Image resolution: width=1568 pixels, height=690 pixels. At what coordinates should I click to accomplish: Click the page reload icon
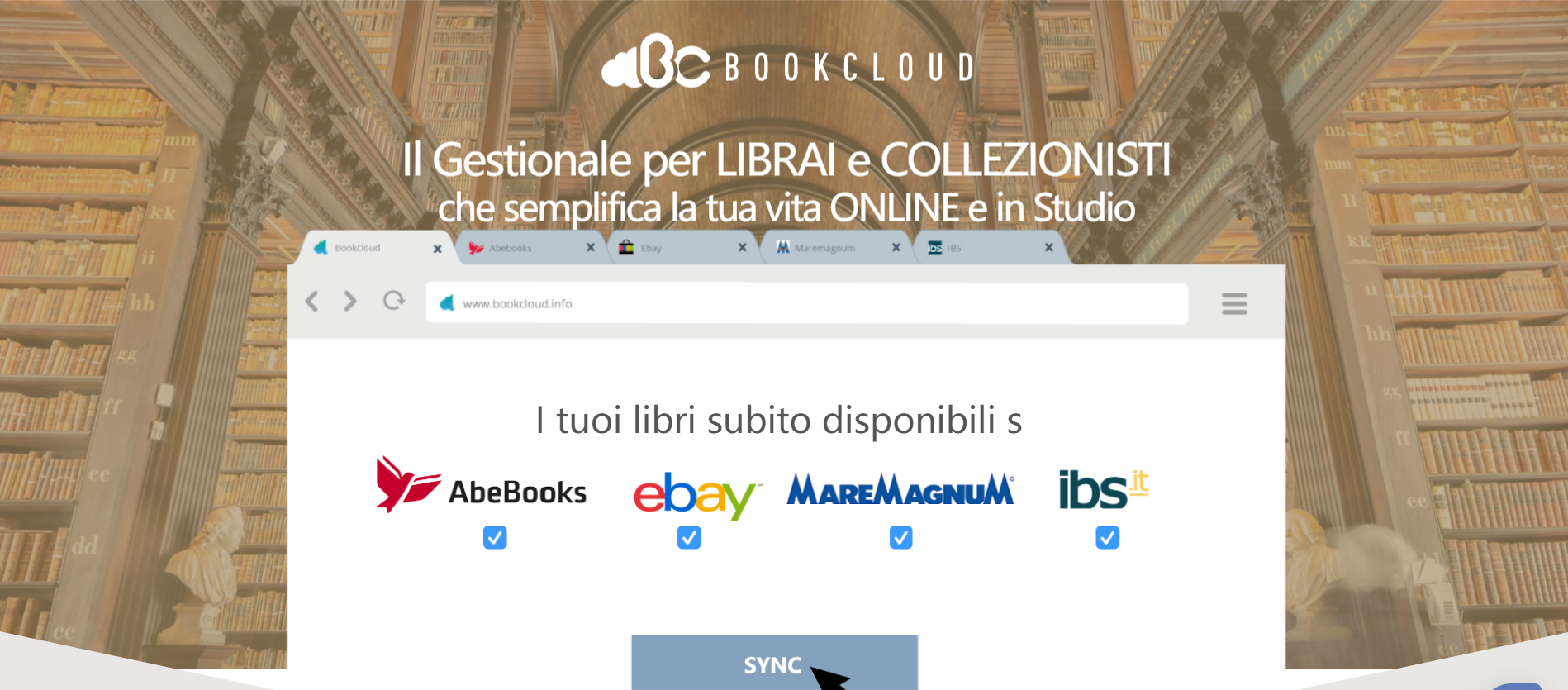(394, 301)
